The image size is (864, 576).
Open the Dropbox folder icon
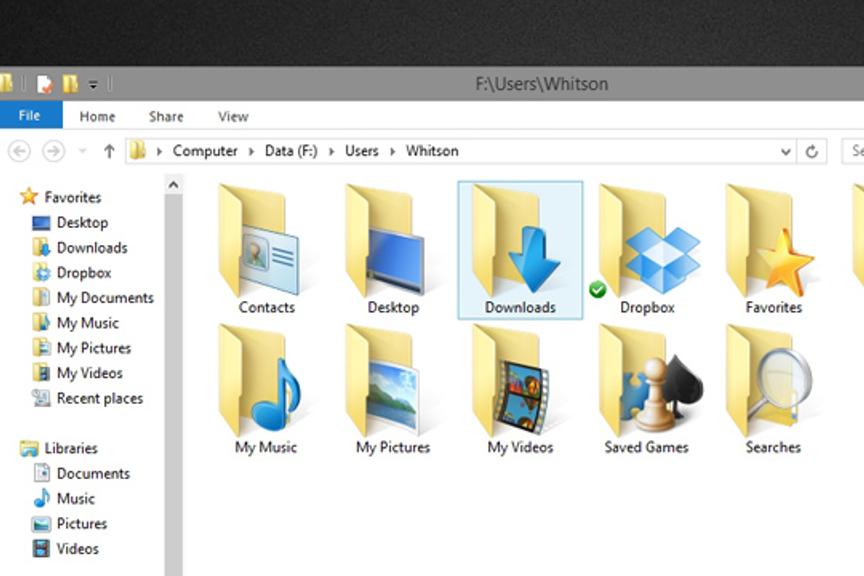click(647, 245)
